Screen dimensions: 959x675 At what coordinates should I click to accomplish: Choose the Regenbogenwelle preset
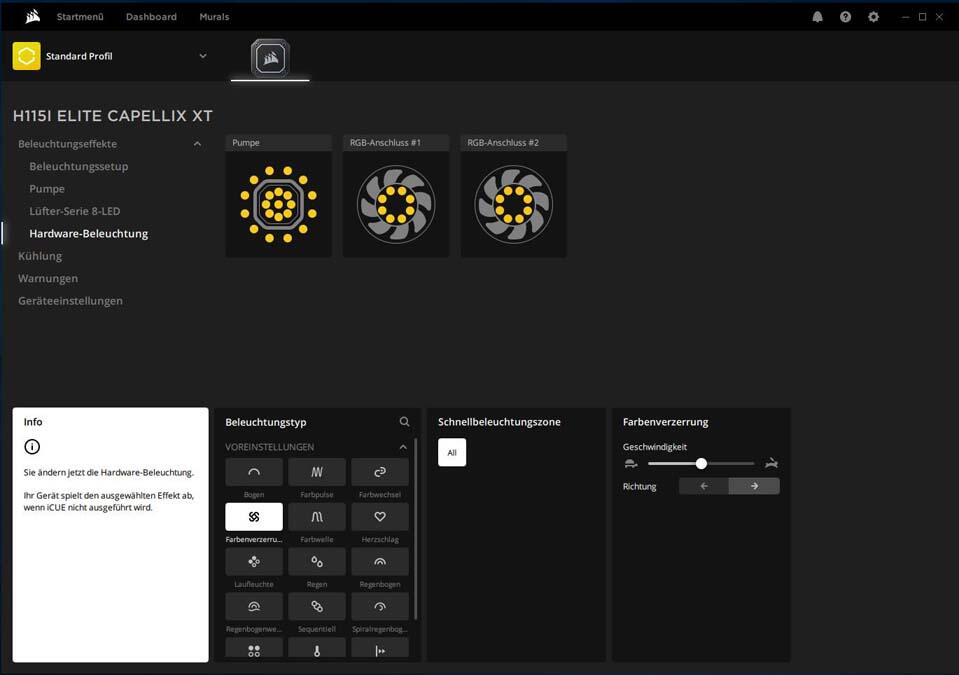254,607
